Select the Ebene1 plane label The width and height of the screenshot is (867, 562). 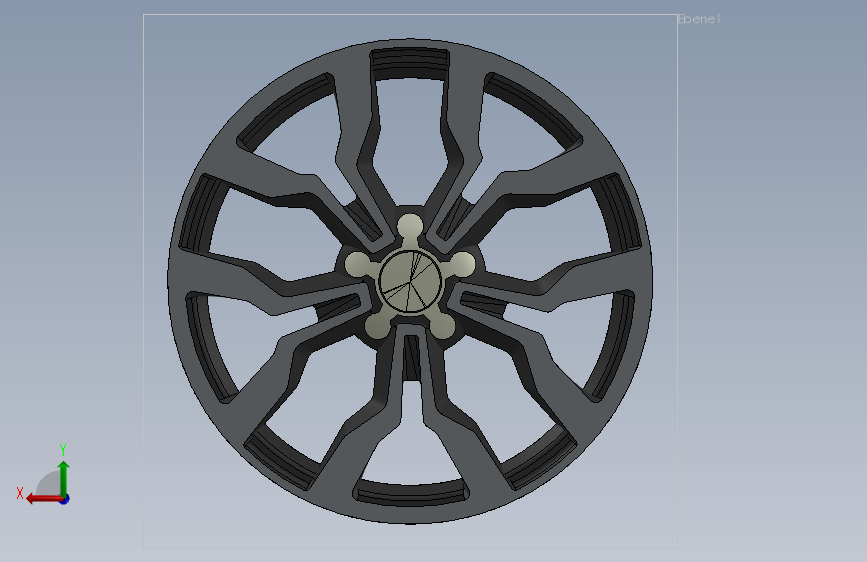point(699,19)
